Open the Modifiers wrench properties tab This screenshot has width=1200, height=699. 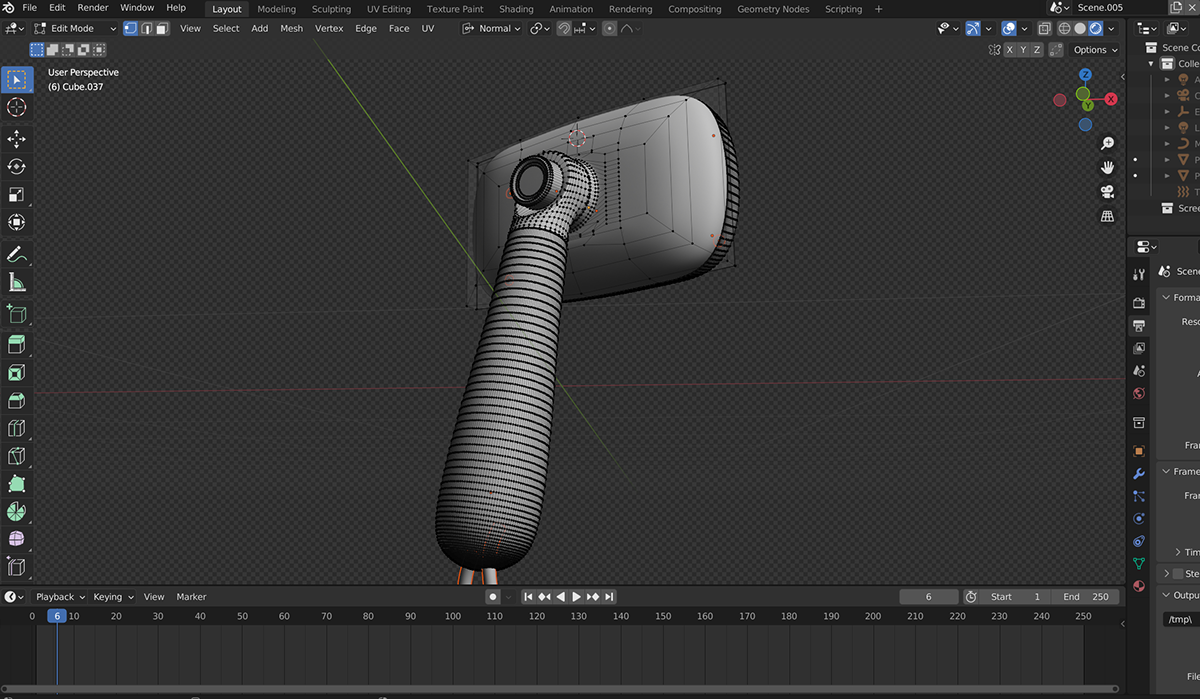[1139, 473]
